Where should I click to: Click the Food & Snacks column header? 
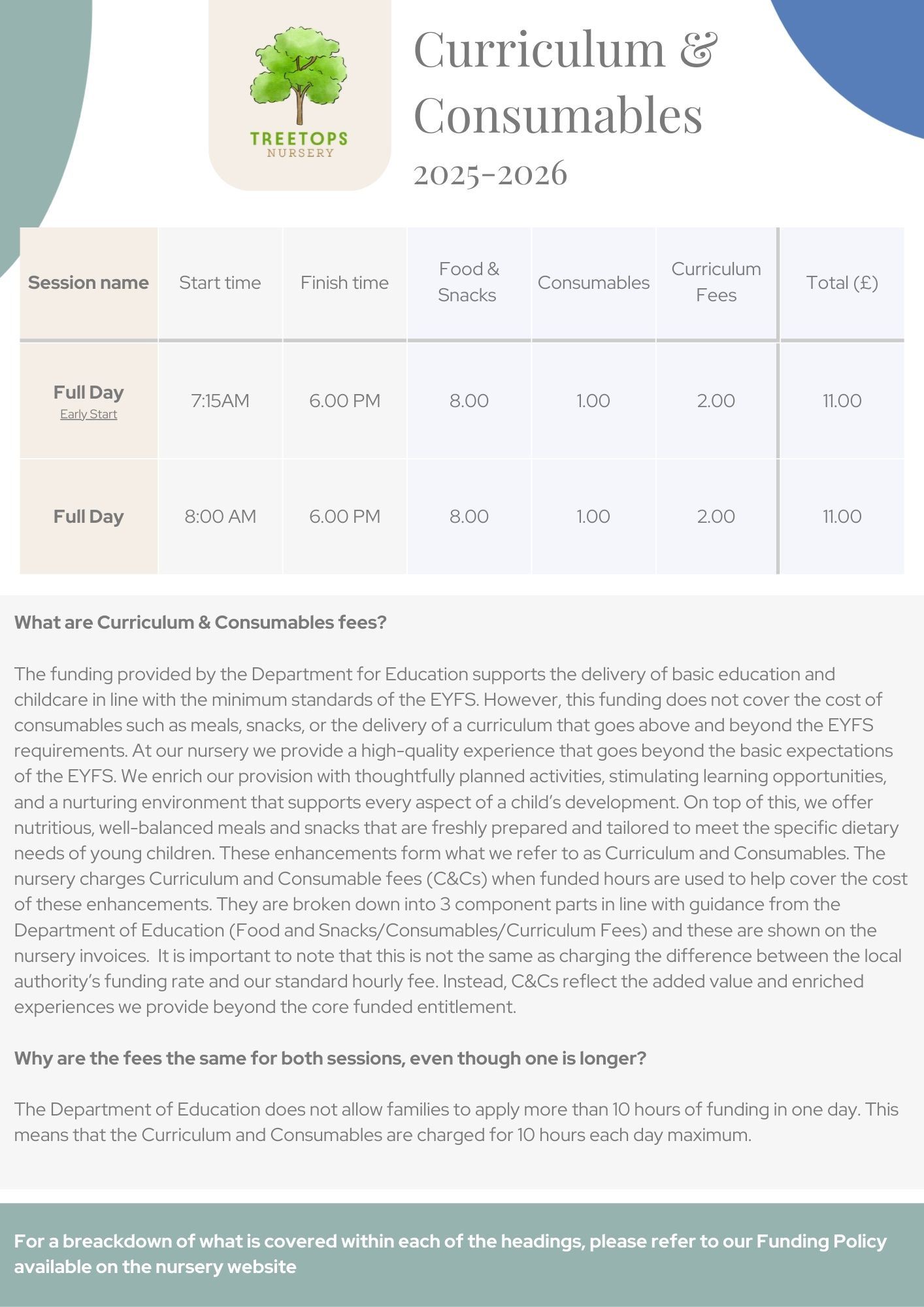coord(468,282)
